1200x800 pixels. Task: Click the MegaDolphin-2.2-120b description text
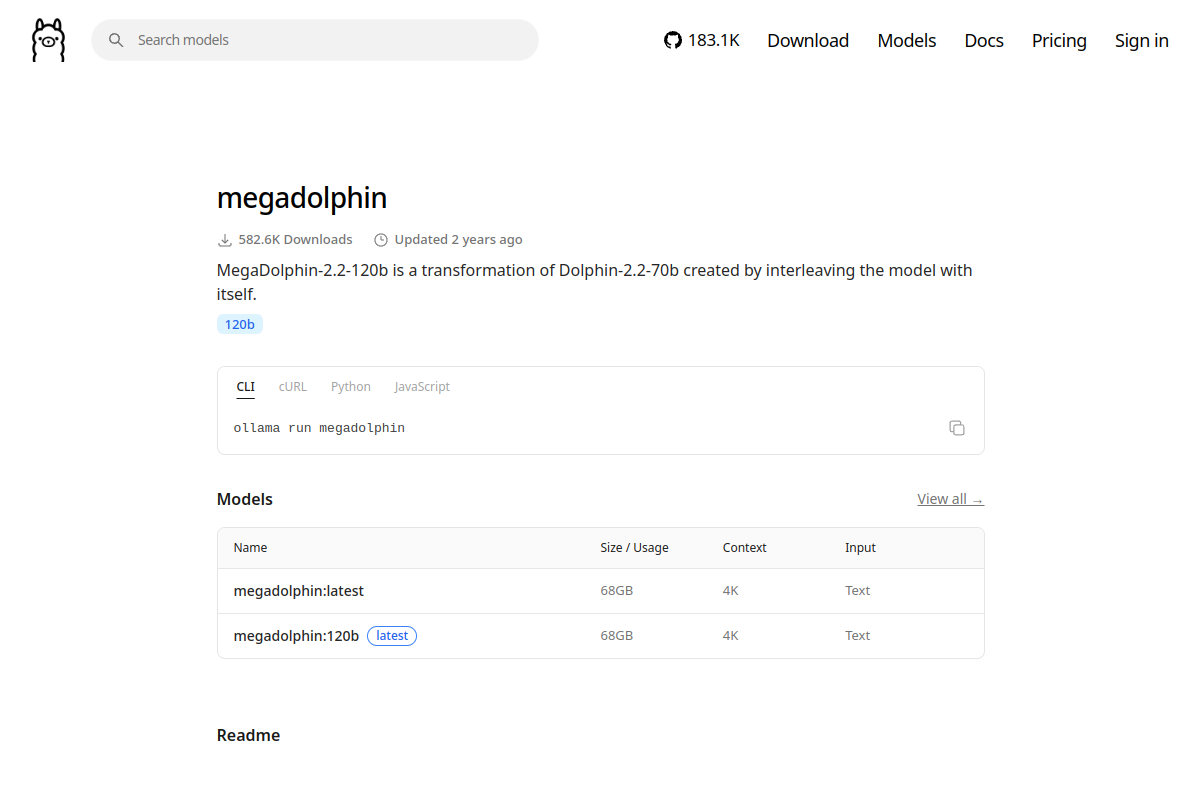594,282
